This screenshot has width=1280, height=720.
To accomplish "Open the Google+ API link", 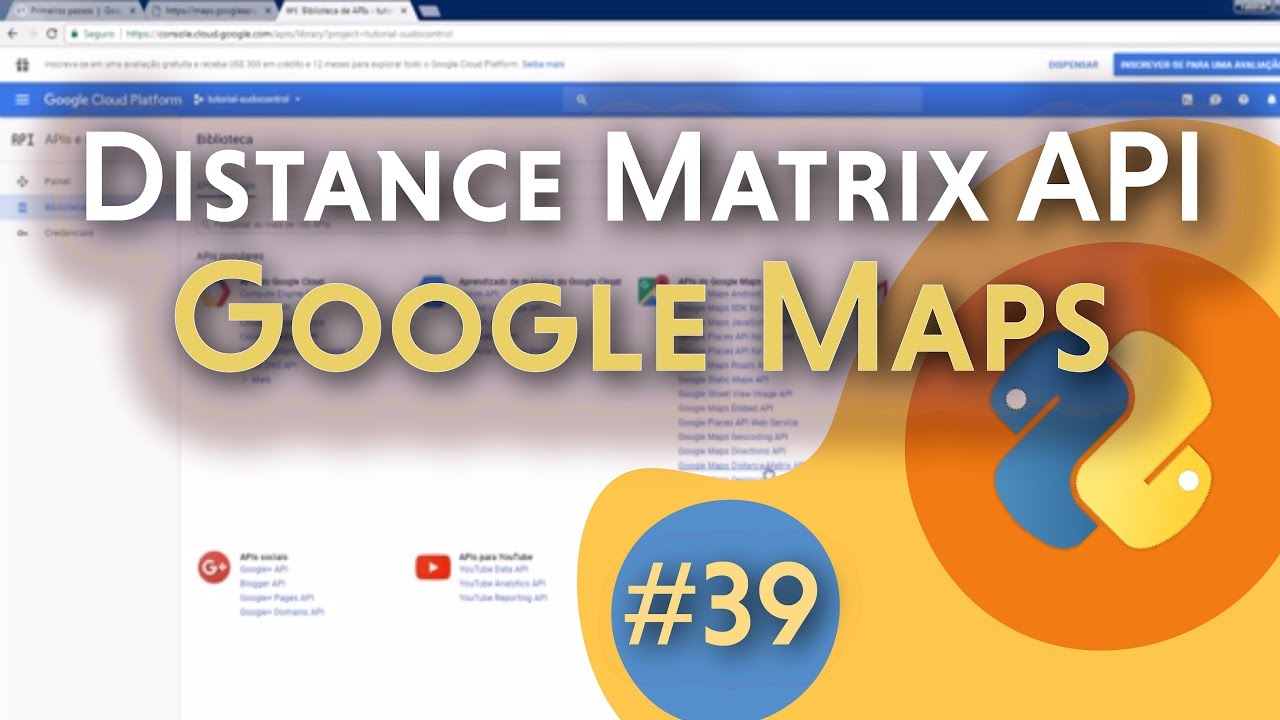I will click(x=263, y=569).
